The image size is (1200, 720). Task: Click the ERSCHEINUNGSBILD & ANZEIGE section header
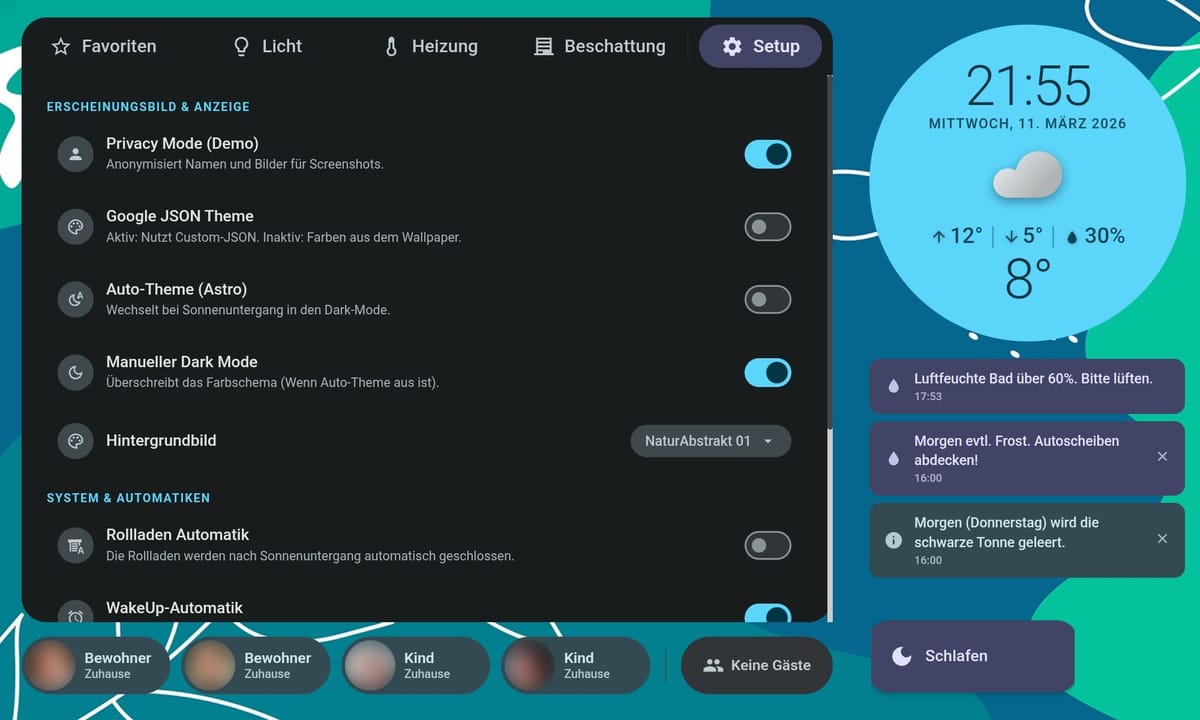pos(148,106)
